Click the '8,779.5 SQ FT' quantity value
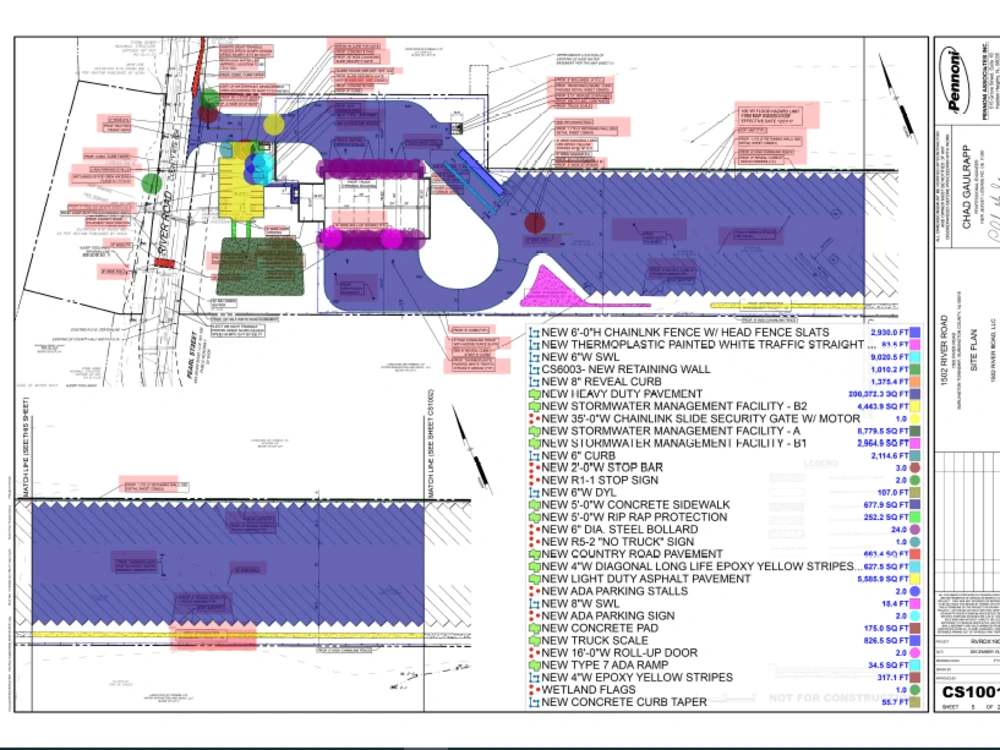Viewport: 1000px width, 750px height. click(x=883, y=431)
